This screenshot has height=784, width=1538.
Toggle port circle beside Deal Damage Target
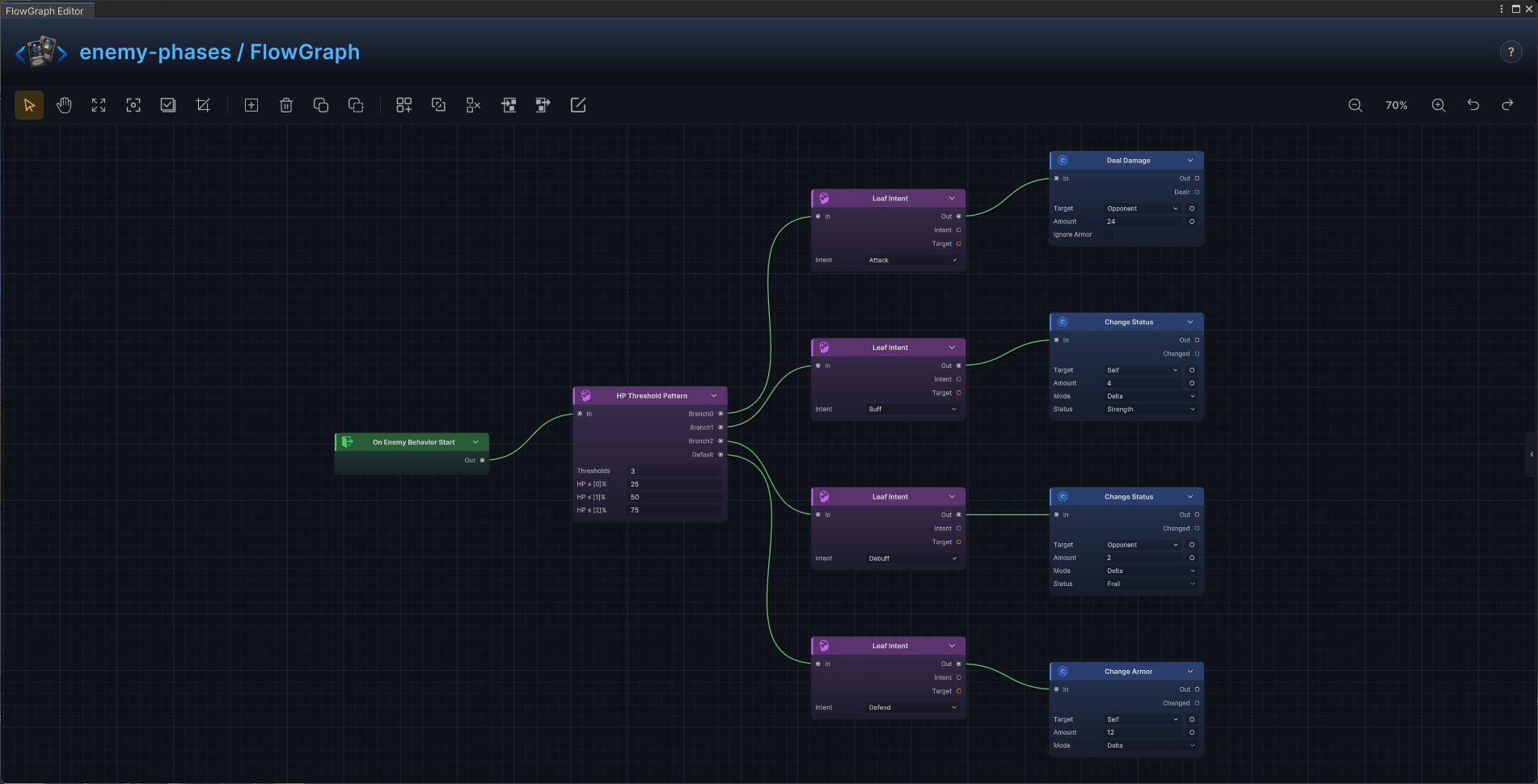(1192, 209)
